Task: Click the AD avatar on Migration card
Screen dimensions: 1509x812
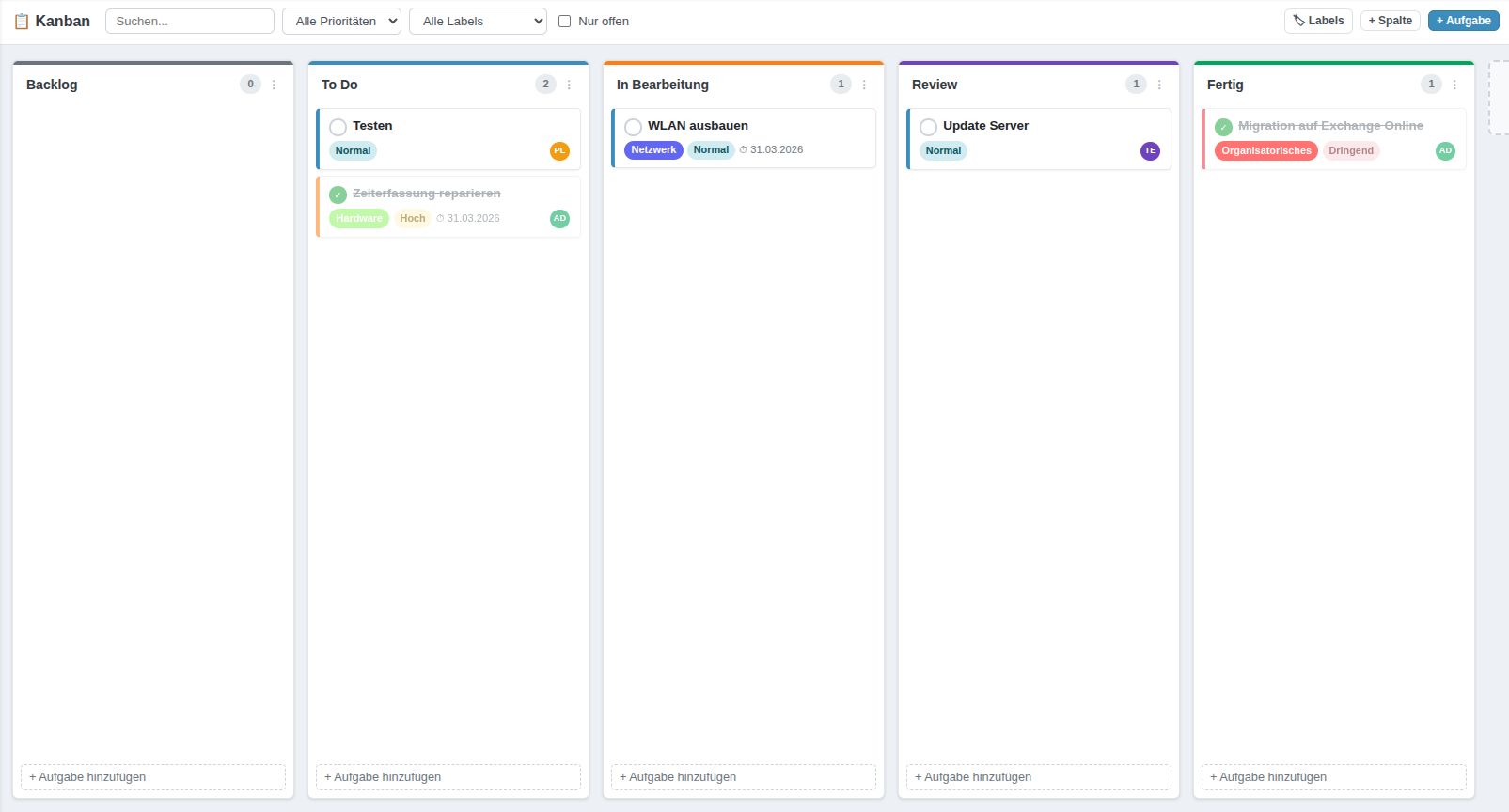Action: click(1445, 151)
